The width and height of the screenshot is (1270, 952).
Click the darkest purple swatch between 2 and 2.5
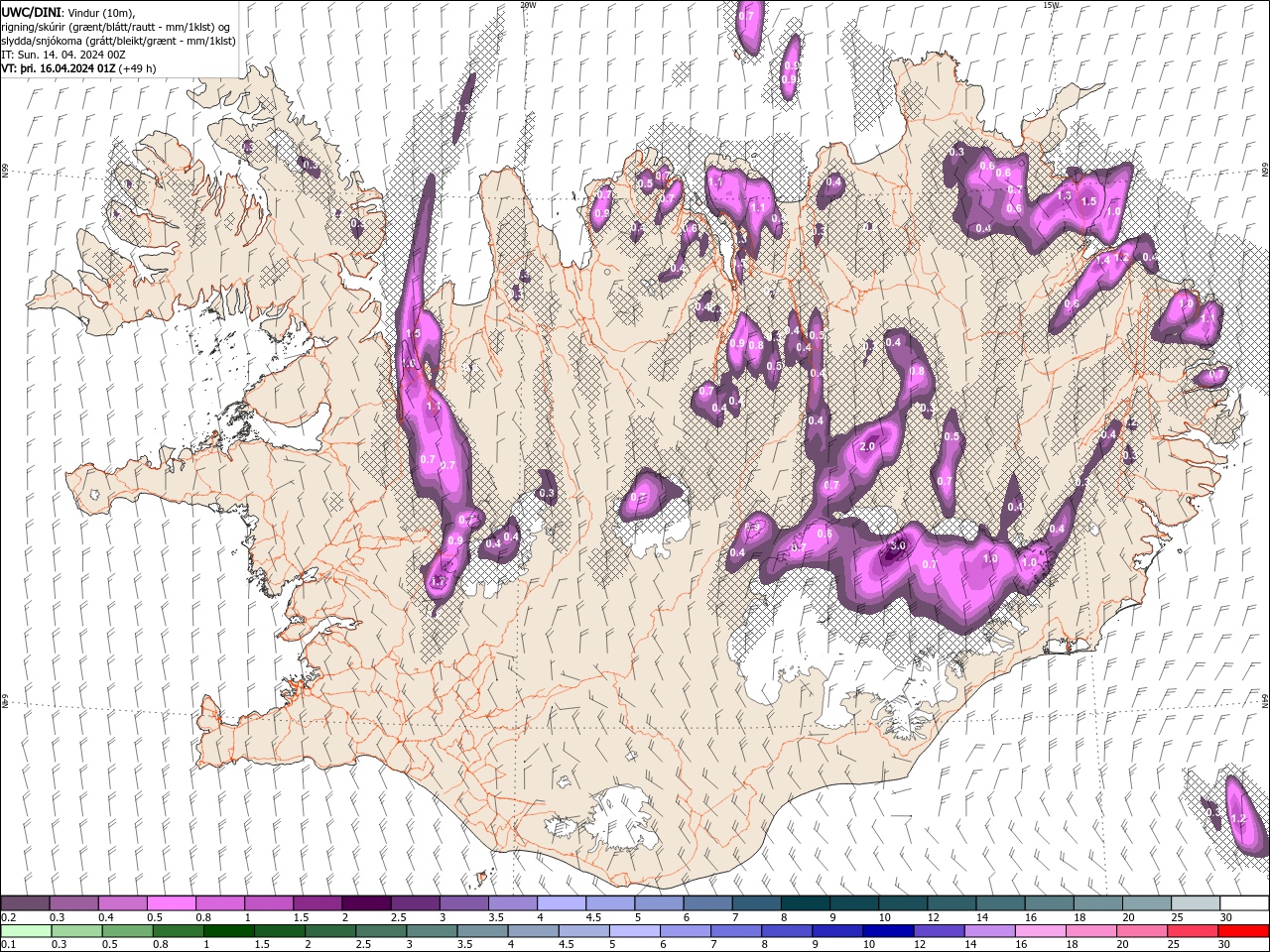tap(365, 903)
